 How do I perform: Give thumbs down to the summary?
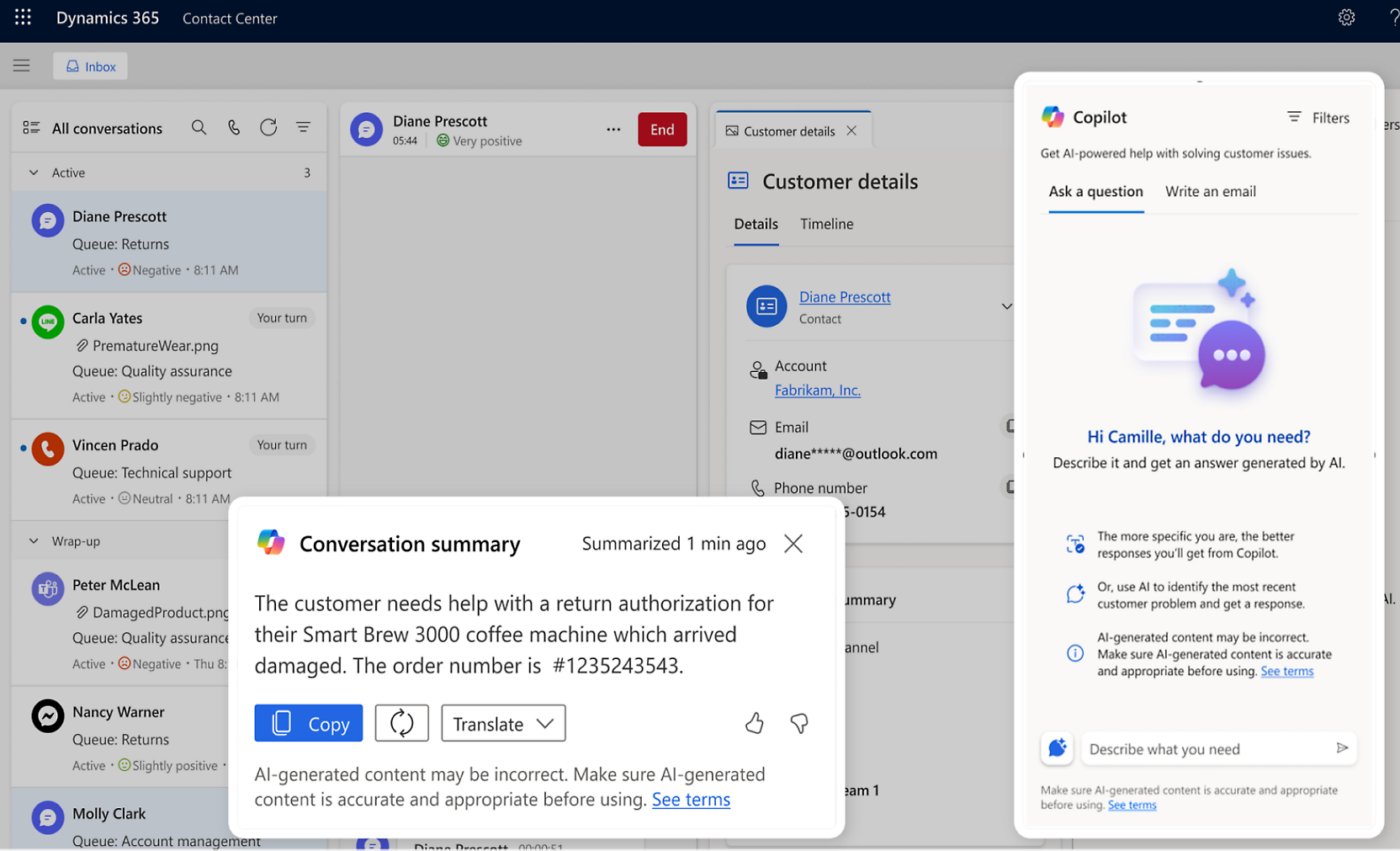(x=799, y=723)
